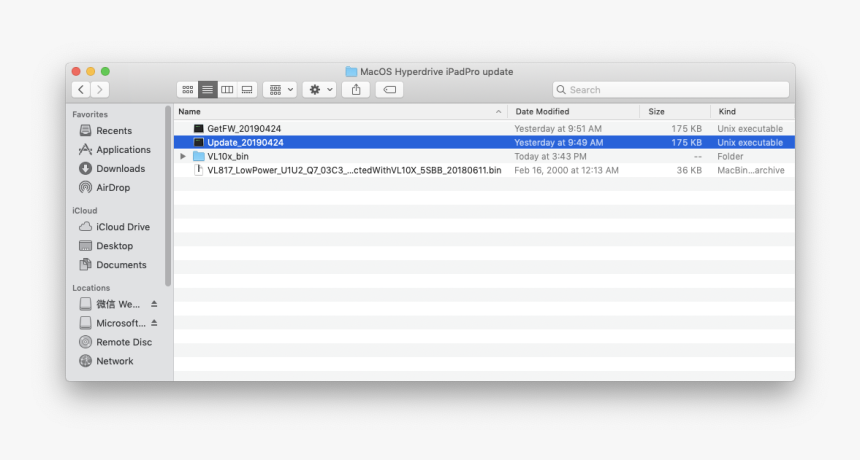Select the Update_20190424 file
Image resolution: width=860 pixels, height=460 pixels.
click(x=484, y=143)
